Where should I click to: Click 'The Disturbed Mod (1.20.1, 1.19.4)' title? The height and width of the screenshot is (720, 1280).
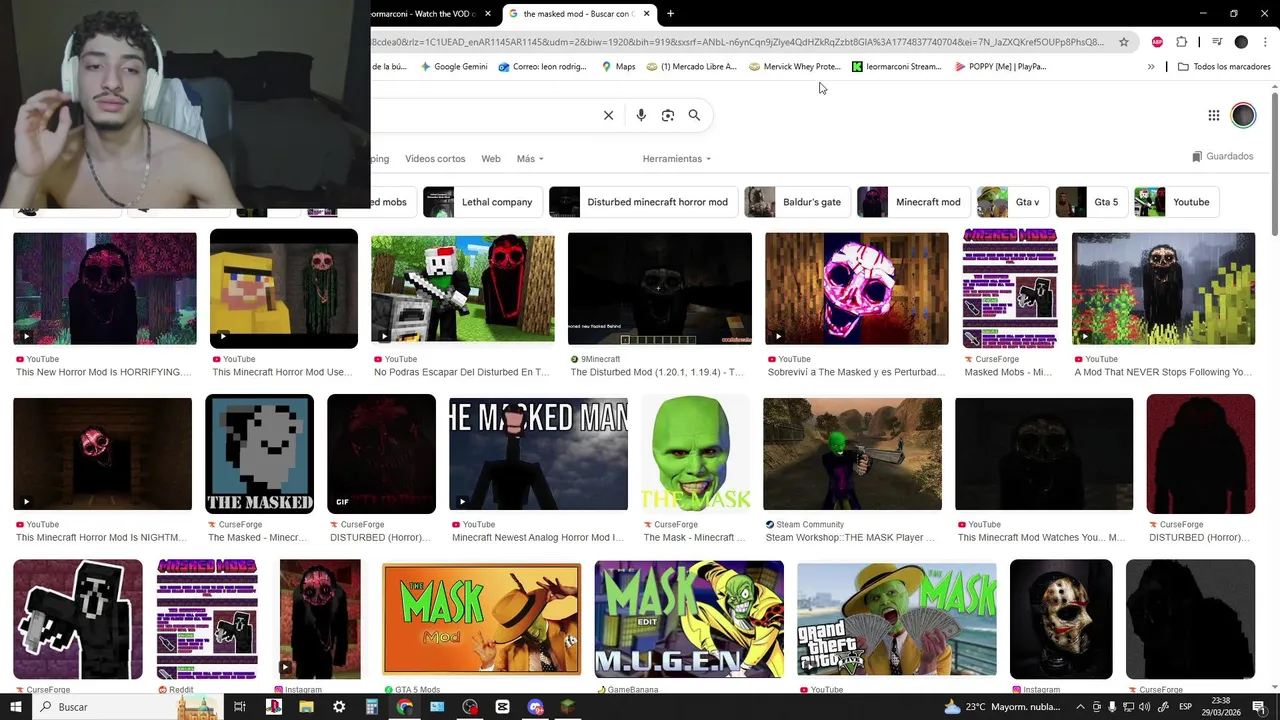[x=657, y=372]
